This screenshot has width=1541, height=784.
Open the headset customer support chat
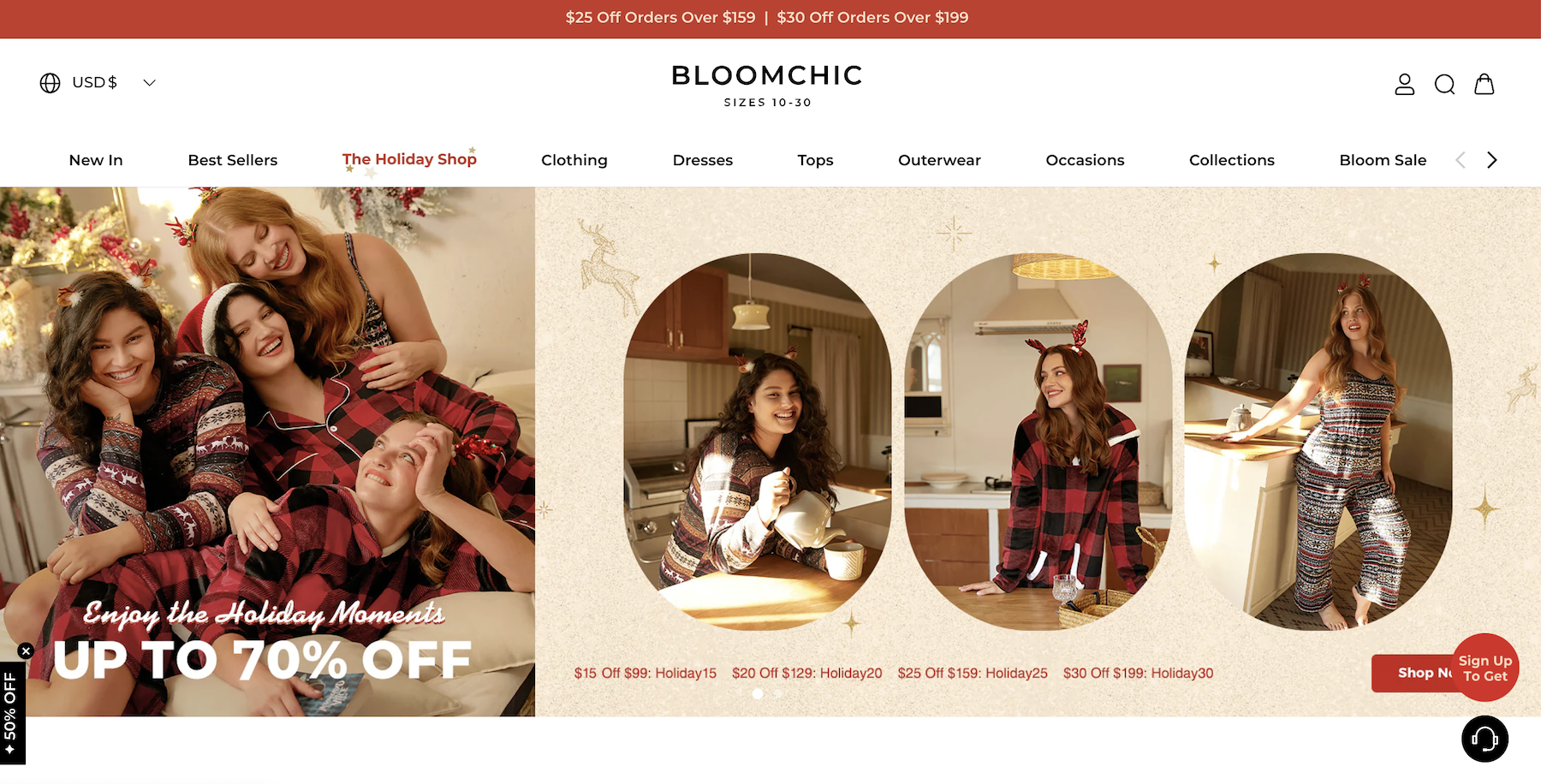point(1484,739)
